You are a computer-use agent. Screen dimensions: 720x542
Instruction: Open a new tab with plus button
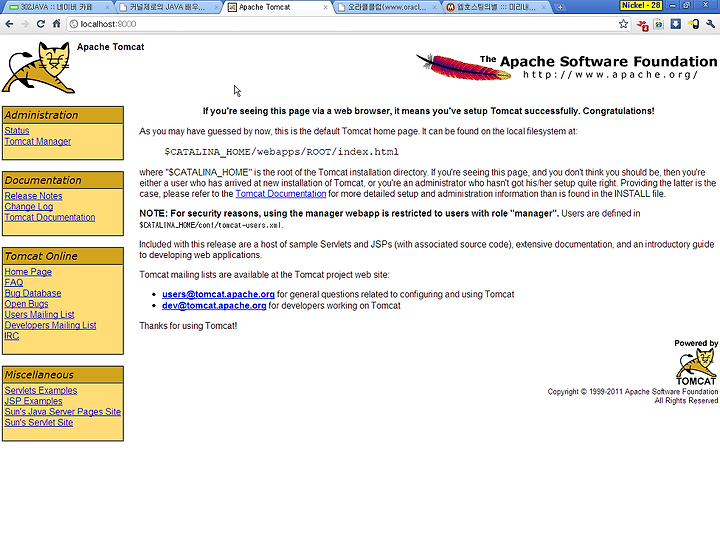pyautogui.click(x=560, y=7)
